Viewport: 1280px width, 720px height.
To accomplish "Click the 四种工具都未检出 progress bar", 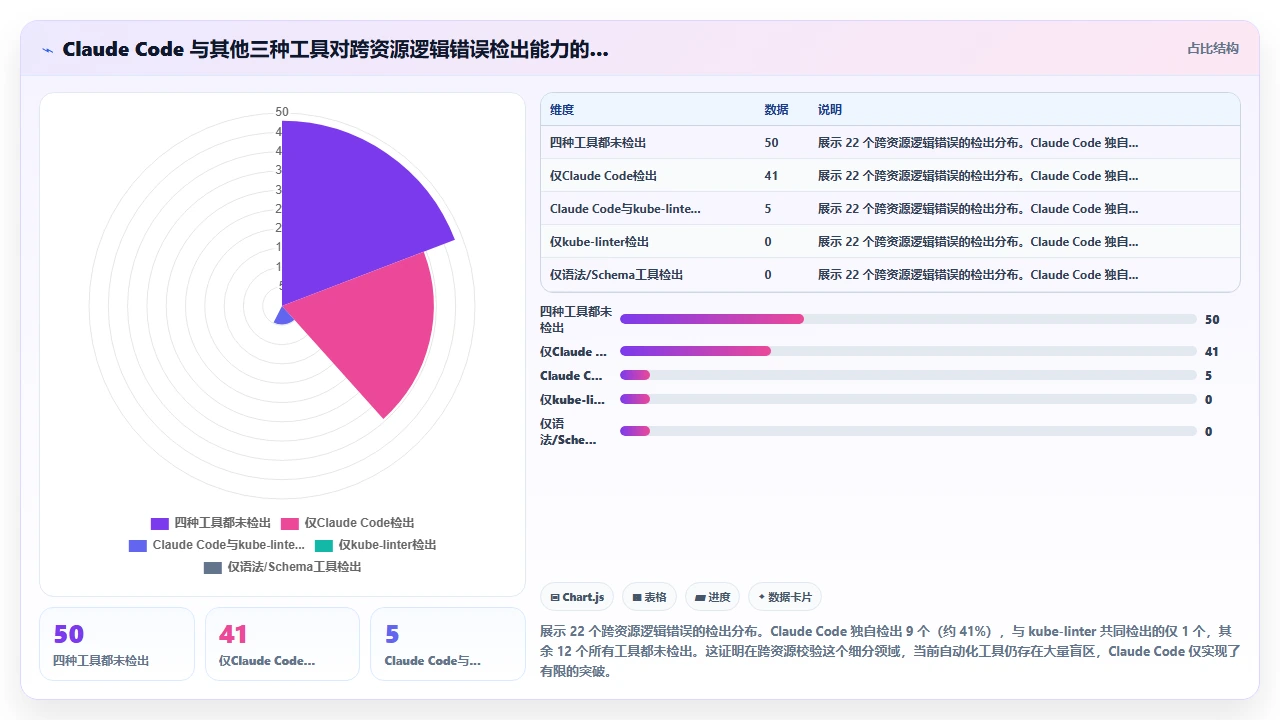I will pos(908,319).
